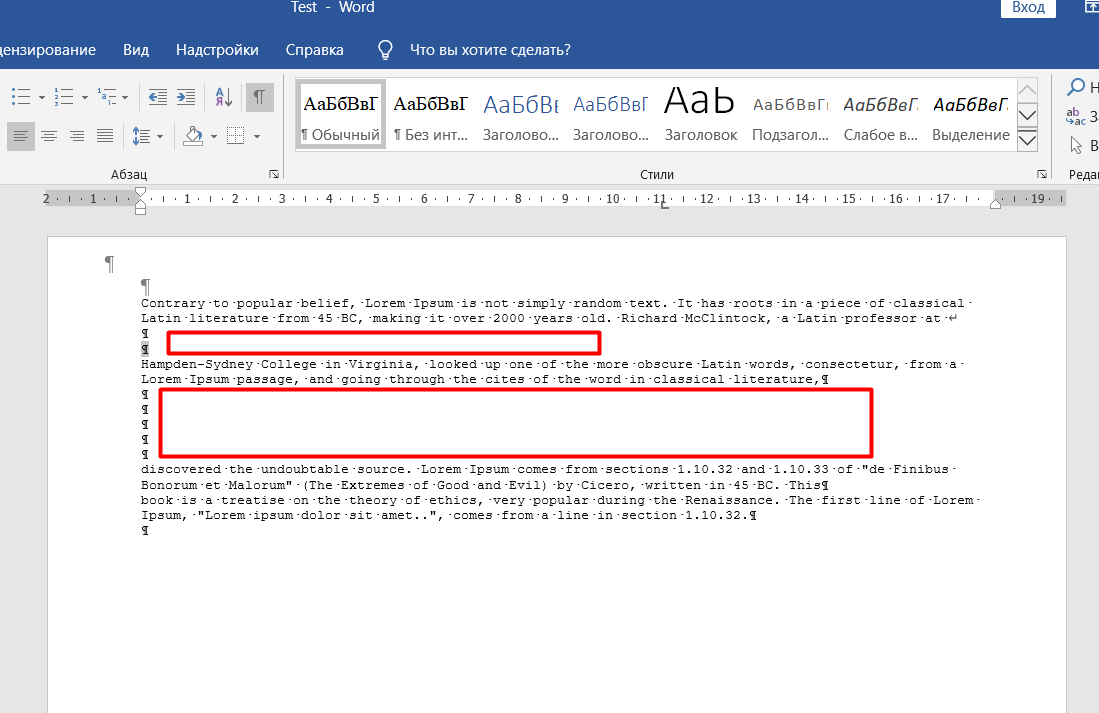Open the line spacing dropdown arrow

click(x=160, y=136)
